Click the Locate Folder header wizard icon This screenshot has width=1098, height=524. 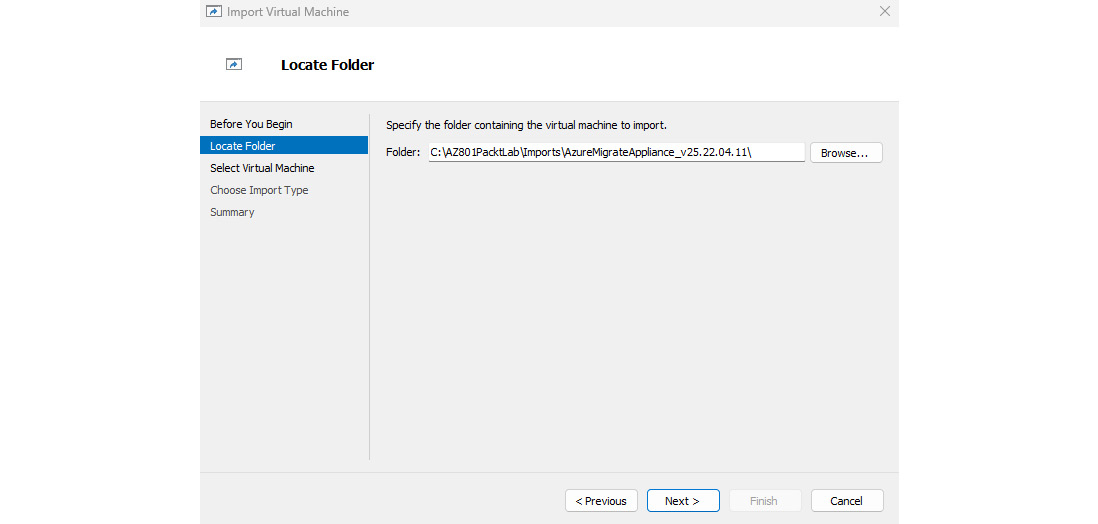(234, 64)
